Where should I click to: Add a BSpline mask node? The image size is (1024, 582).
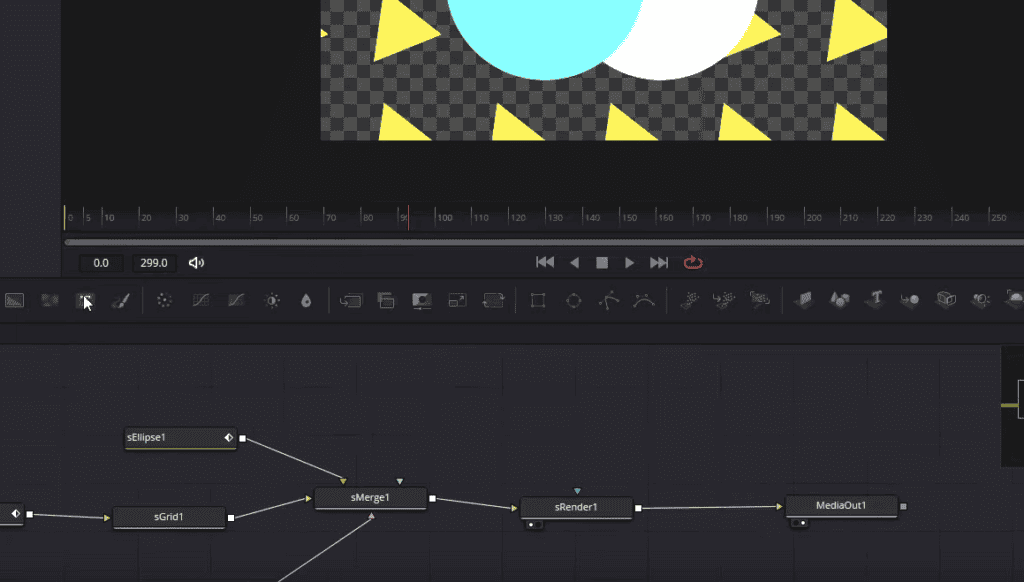[644, 300]
